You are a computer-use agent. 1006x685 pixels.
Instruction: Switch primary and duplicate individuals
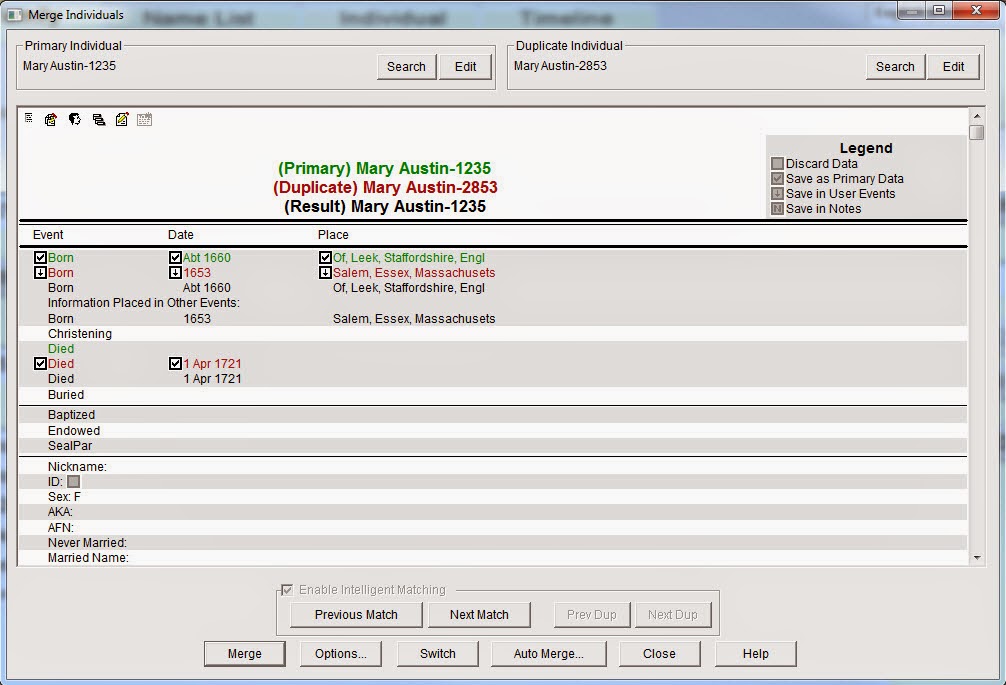tap(438, 654)
